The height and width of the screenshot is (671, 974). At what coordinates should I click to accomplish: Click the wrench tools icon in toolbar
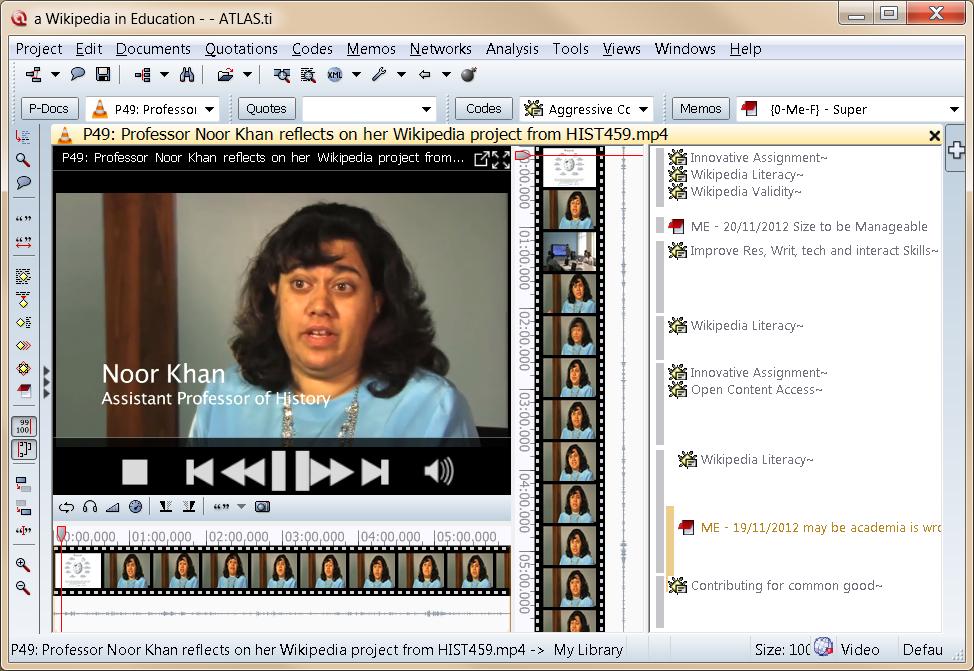click(379, 75)
